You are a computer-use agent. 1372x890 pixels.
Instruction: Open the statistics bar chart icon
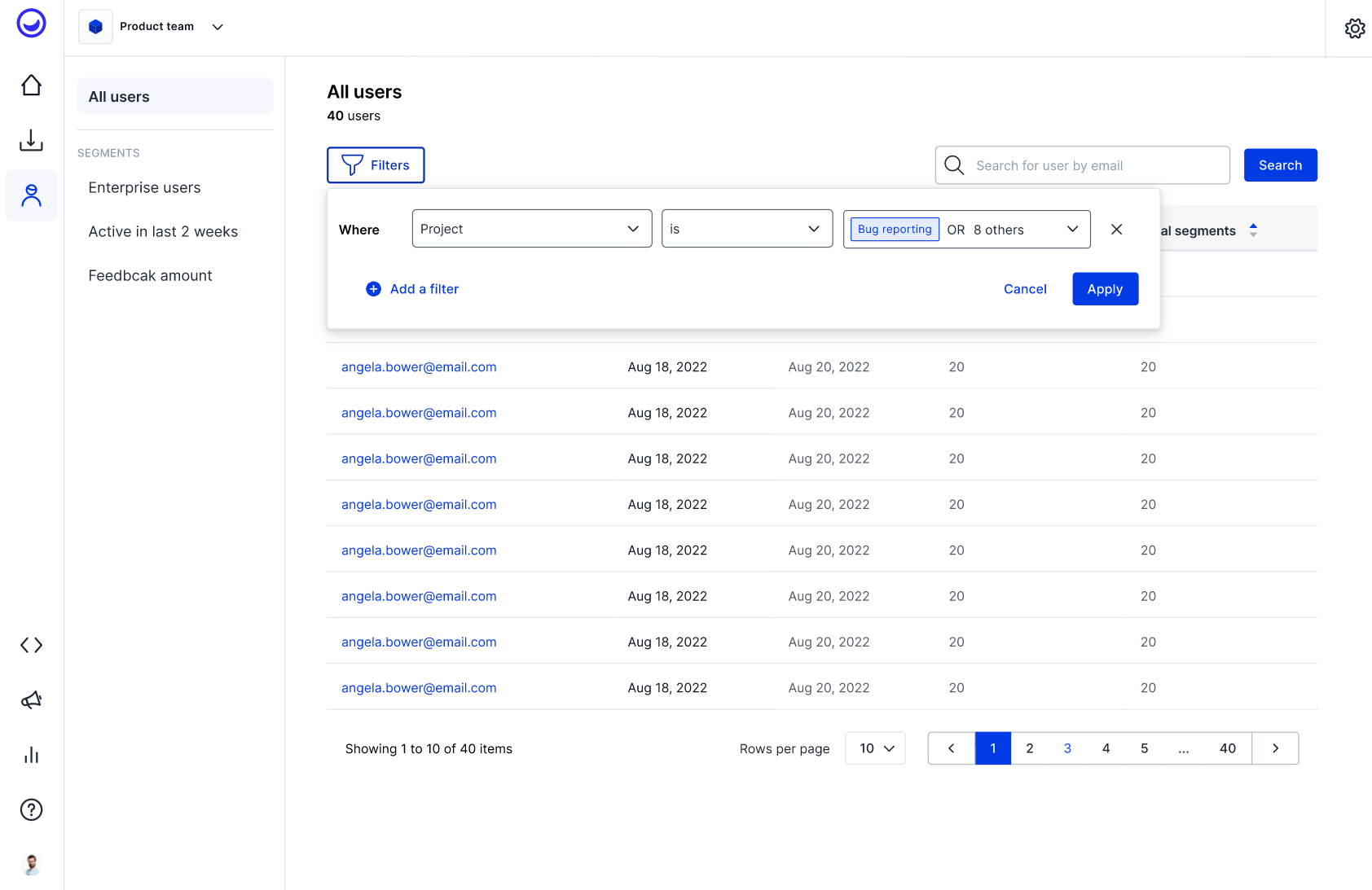31,755
